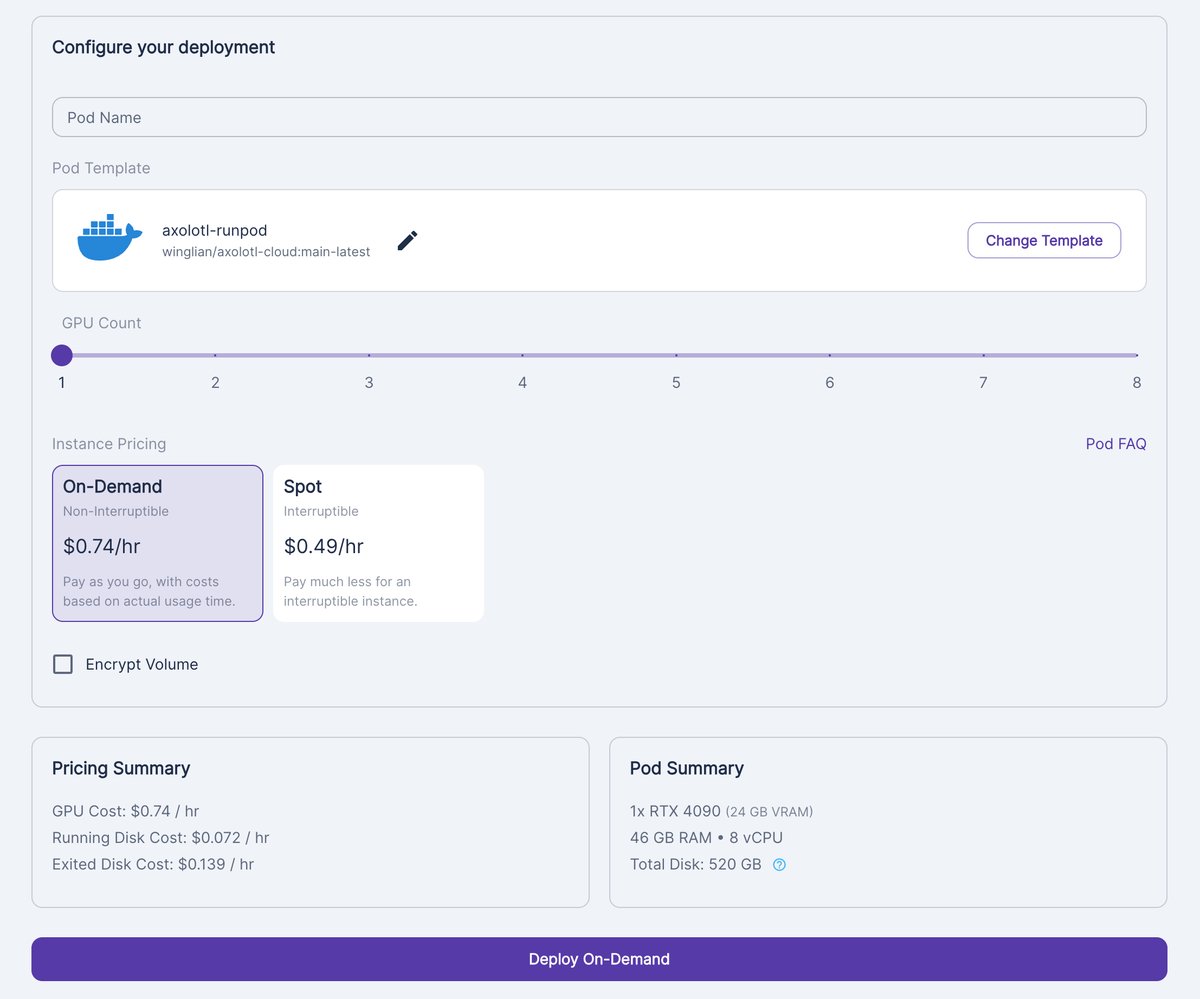Set GPU count slider to 2
Screen dimensions: 1200x999
point(215,355)
